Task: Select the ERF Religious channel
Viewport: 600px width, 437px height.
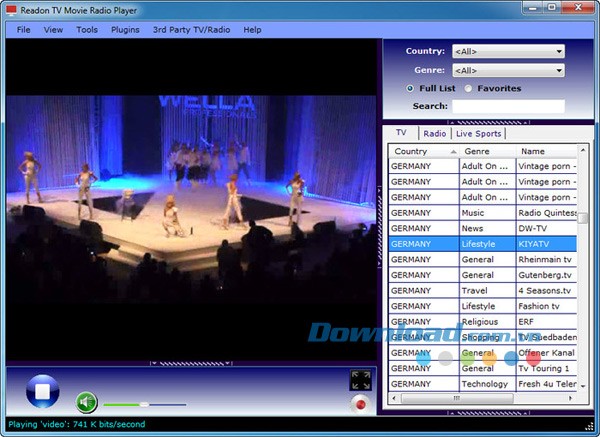Action: pos(483,322)
